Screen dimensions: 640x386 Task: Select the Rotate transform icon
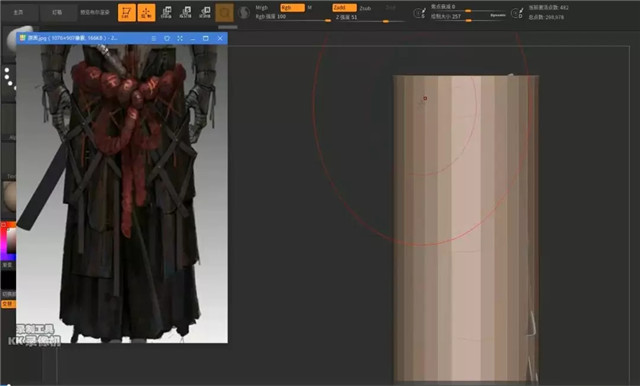[x=205, y=13]
